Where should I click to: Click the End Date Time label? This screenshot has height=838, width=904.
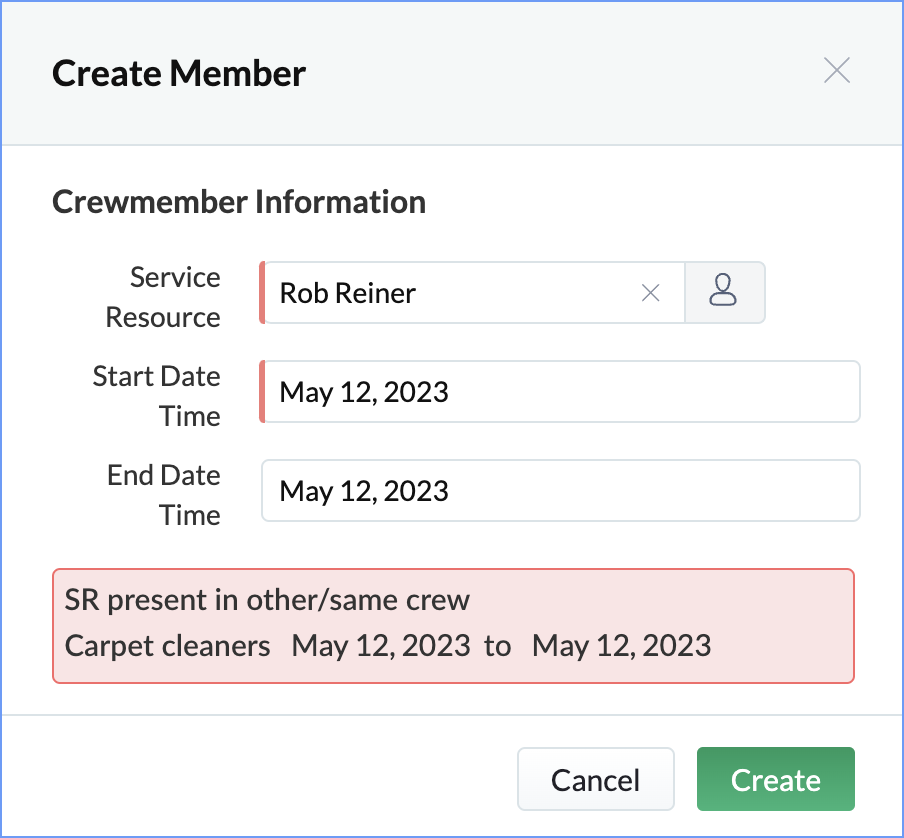pyautogui.click(x=164, y=495)
